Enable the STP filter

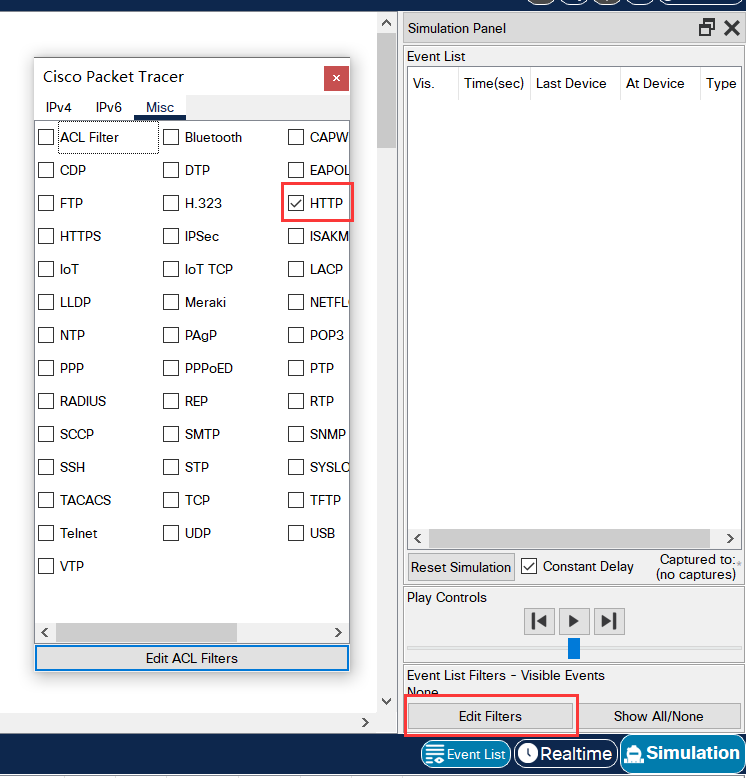171,467
